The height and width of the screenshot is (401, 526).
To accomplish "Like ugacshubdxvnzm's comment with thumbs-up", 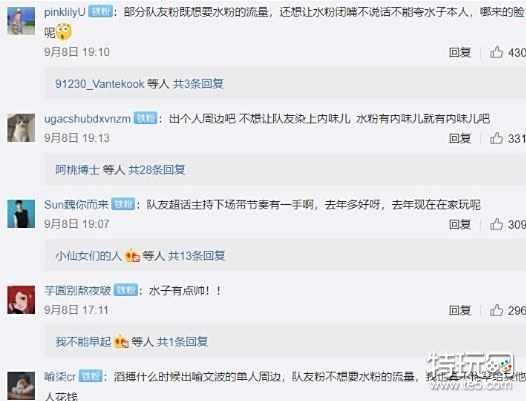I will (x=496, y=138).
